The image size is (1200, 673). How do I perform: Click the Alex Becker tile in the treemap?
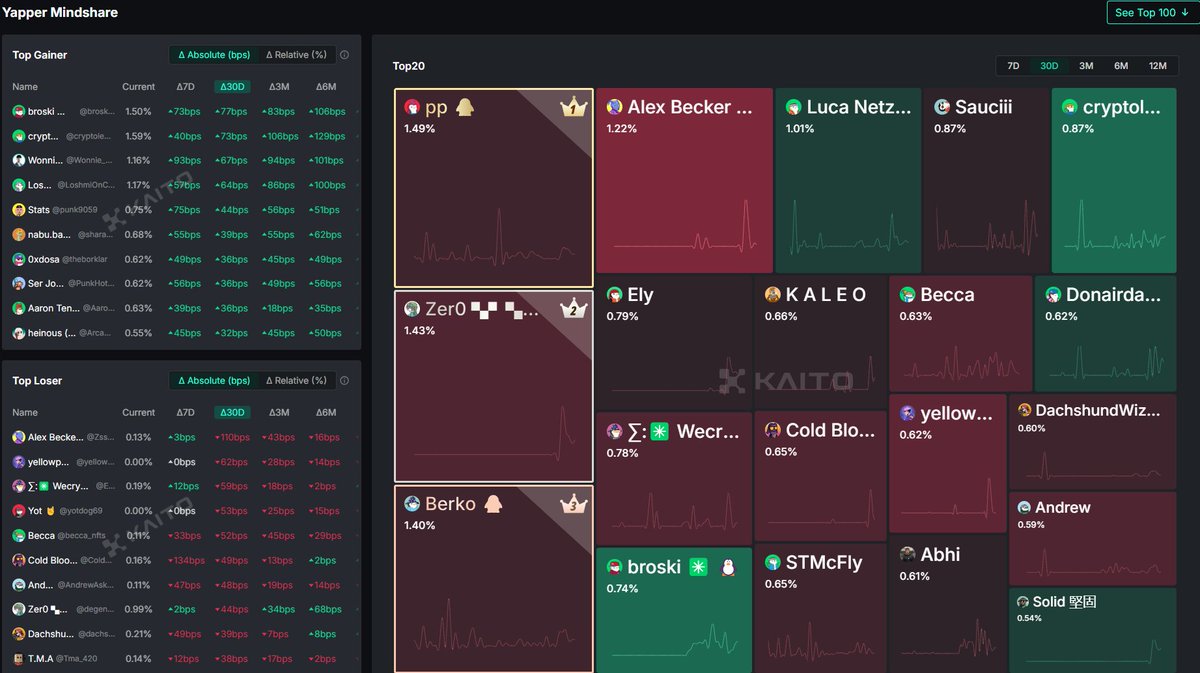(685, 180)
